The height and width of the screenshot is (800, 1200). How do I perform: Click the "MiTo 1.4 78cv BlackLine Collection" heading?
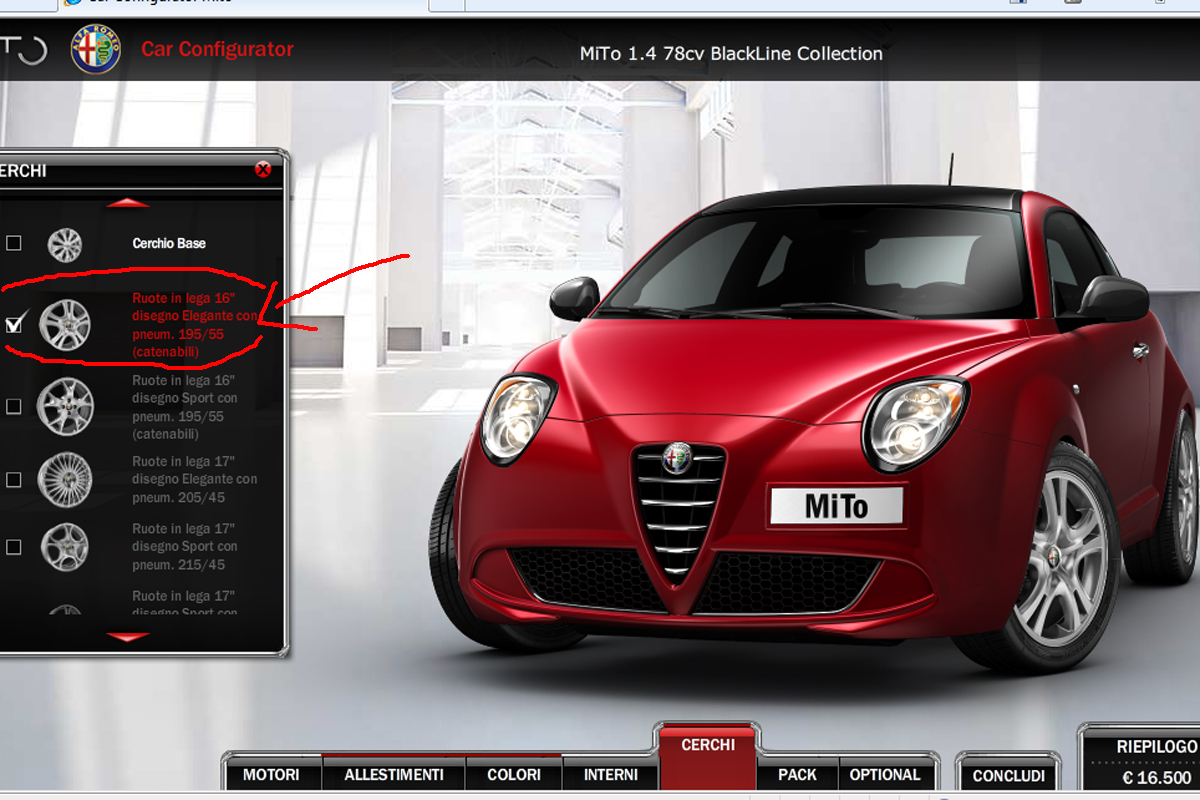click(x=731, y=54)
